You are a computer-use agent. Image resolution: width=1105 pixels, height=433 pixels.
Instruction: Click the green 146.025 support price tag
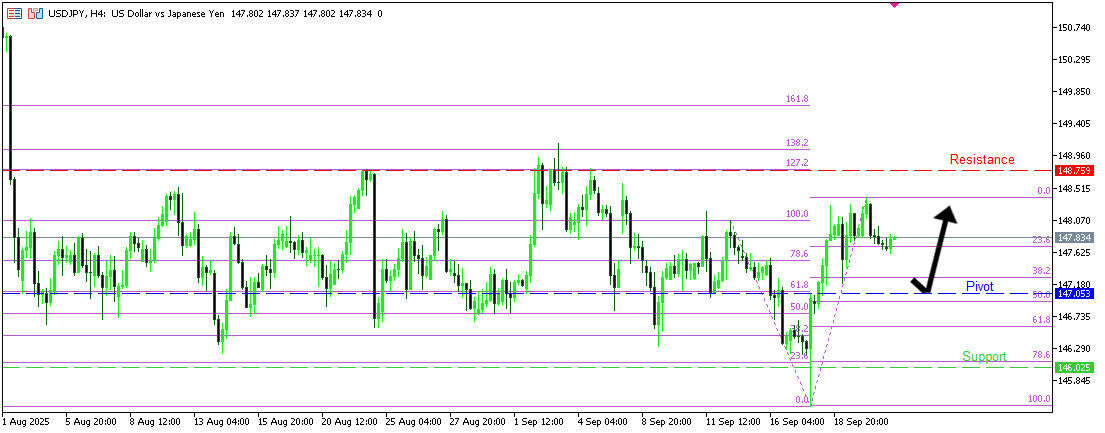pos(1075,368)
